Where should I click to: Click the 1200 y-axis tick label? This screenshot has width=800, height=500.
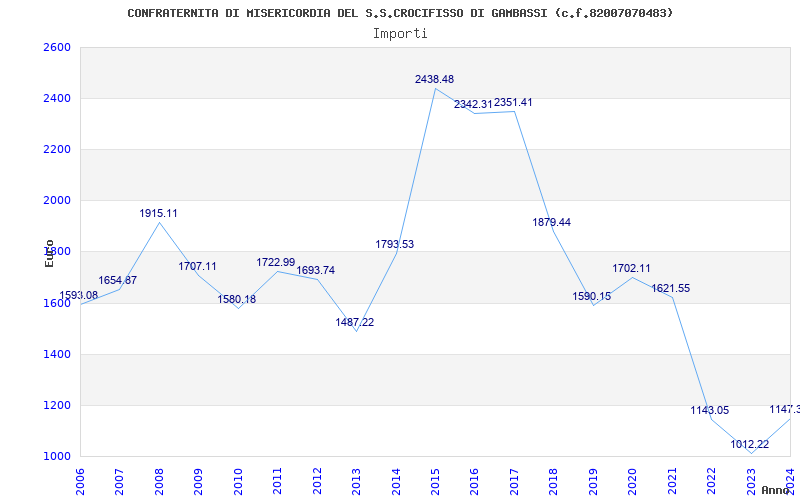coord(57,406)
